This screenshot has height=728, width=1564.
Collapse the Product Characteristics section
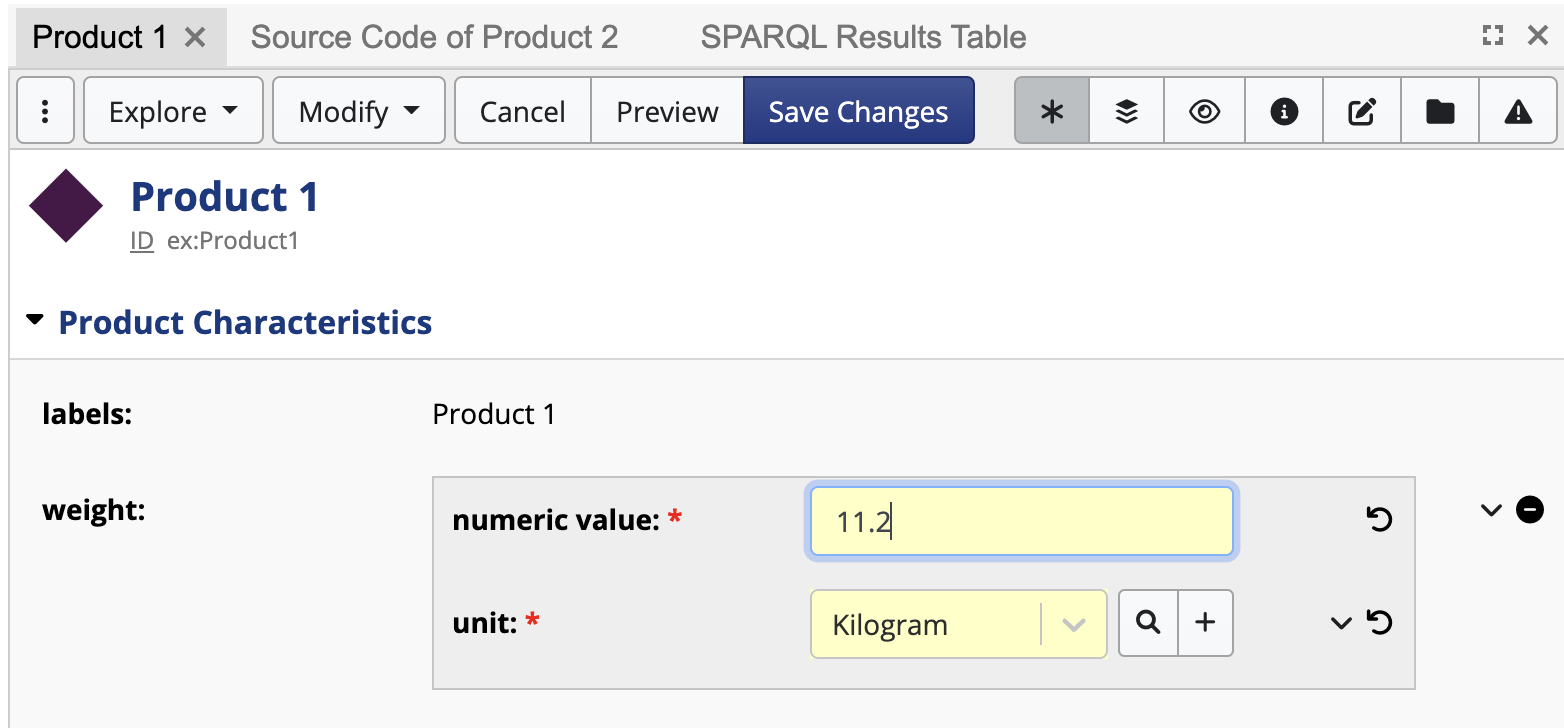(36, 322)
